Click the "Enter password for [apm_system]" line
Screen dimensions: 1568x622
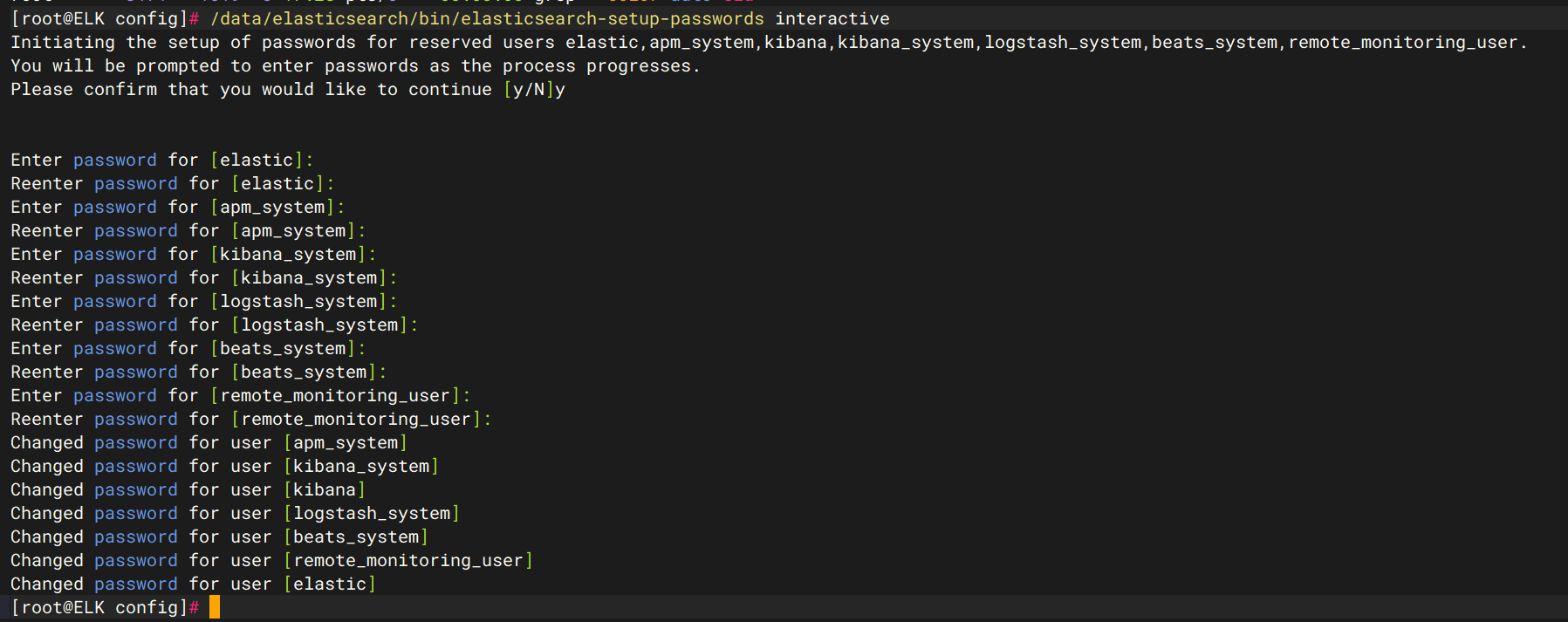pos(177,207)
